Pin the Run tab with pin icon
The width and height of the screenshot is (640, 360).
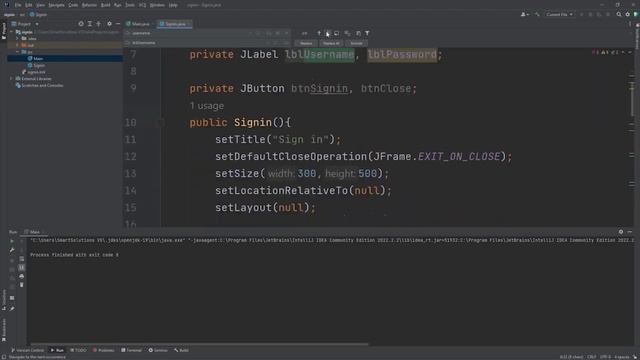(x=12, y=309)
